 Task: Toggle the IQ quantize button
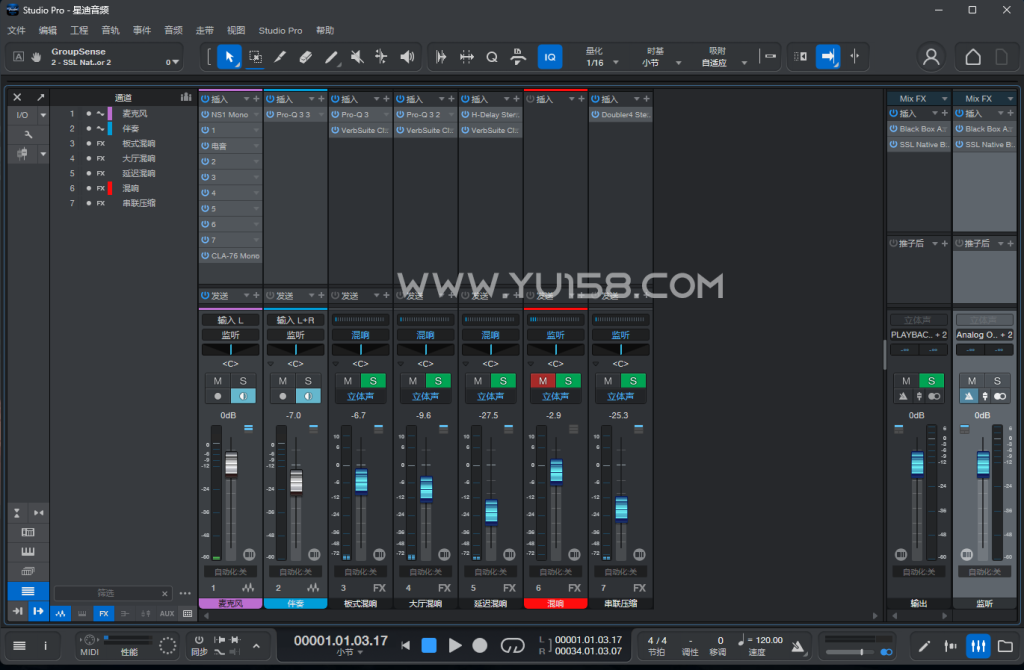550,57
